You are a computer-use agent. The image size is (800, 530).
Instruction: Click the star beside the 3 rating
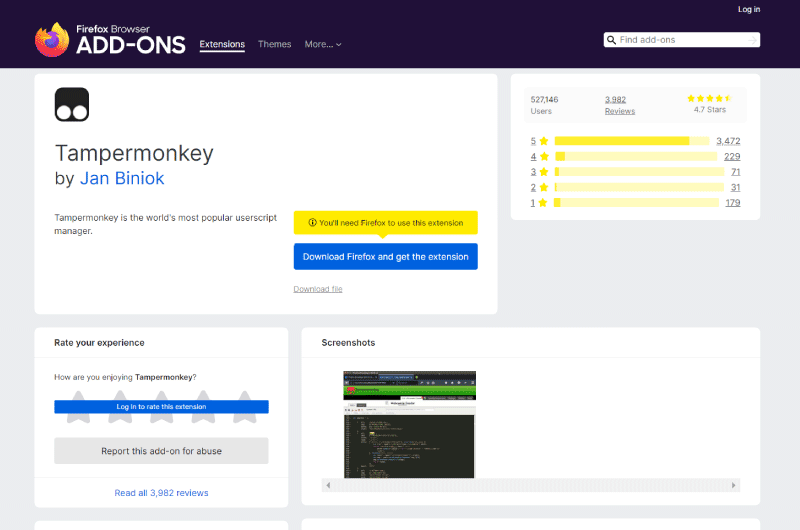click(544, 172)
